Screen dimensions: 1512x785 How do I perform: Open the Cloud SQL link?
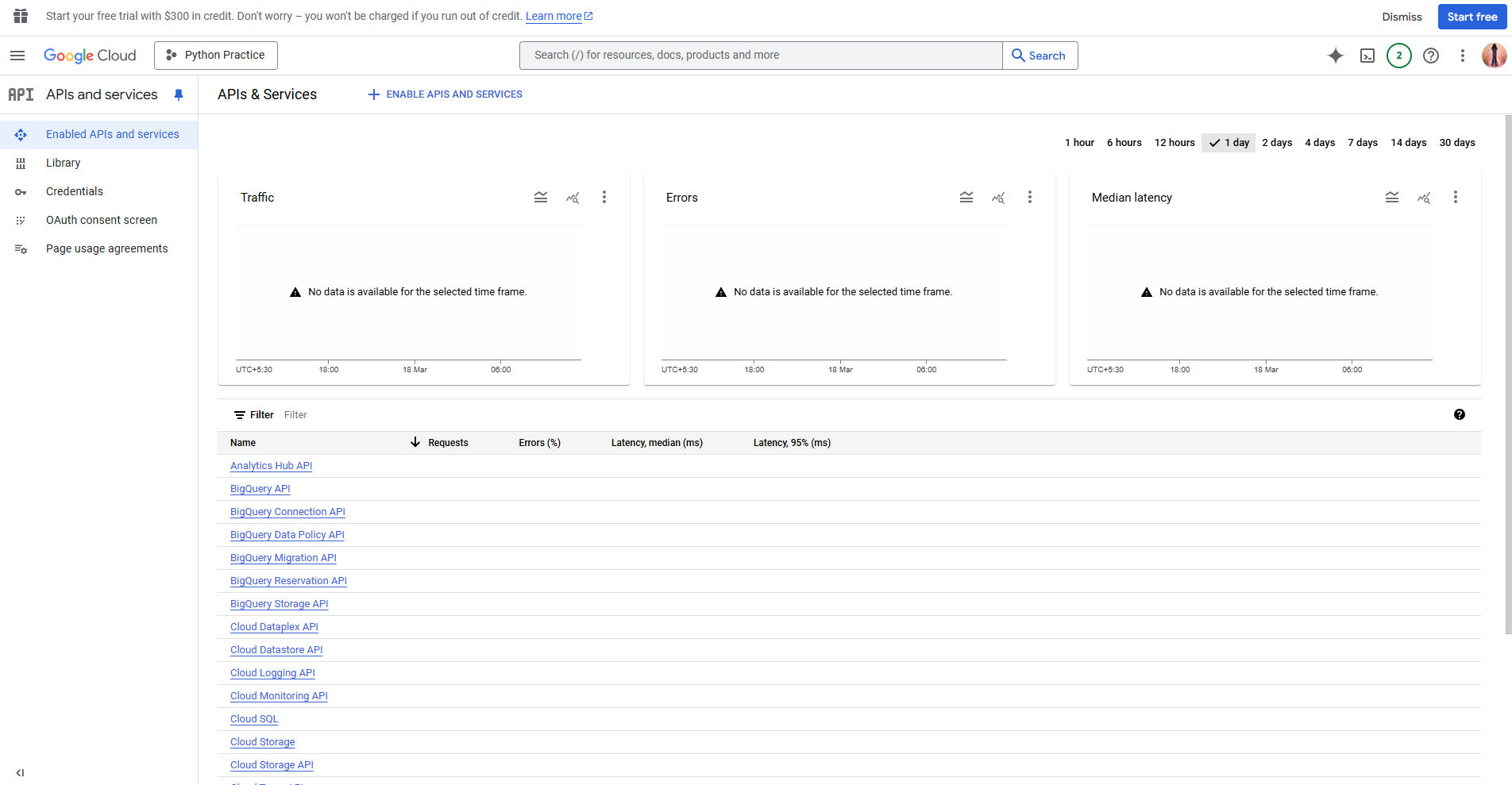(x=254, y=719)
